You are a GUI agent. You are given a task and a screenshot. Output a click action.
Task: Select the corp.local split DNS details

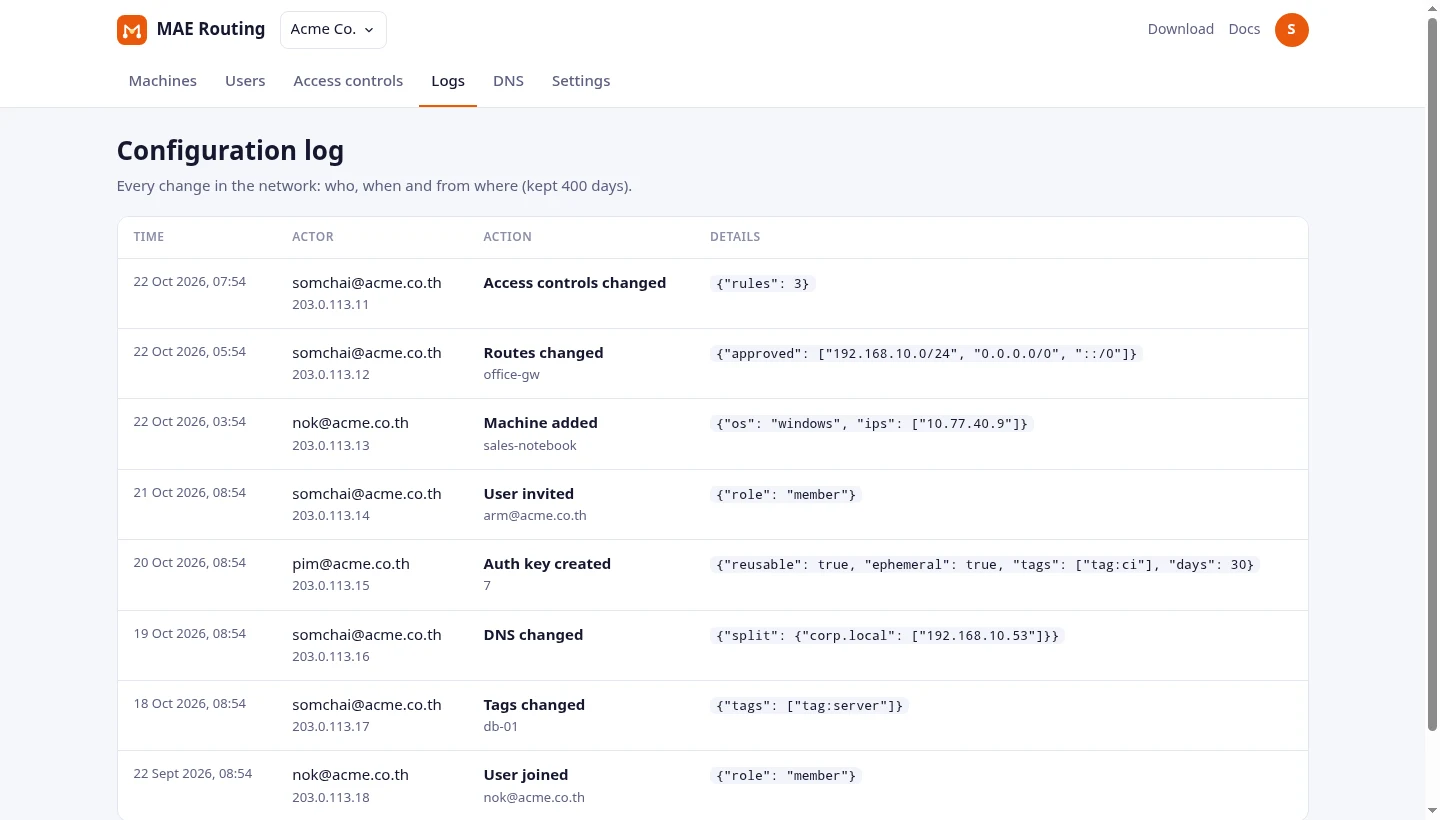click(x=888, y=636)
